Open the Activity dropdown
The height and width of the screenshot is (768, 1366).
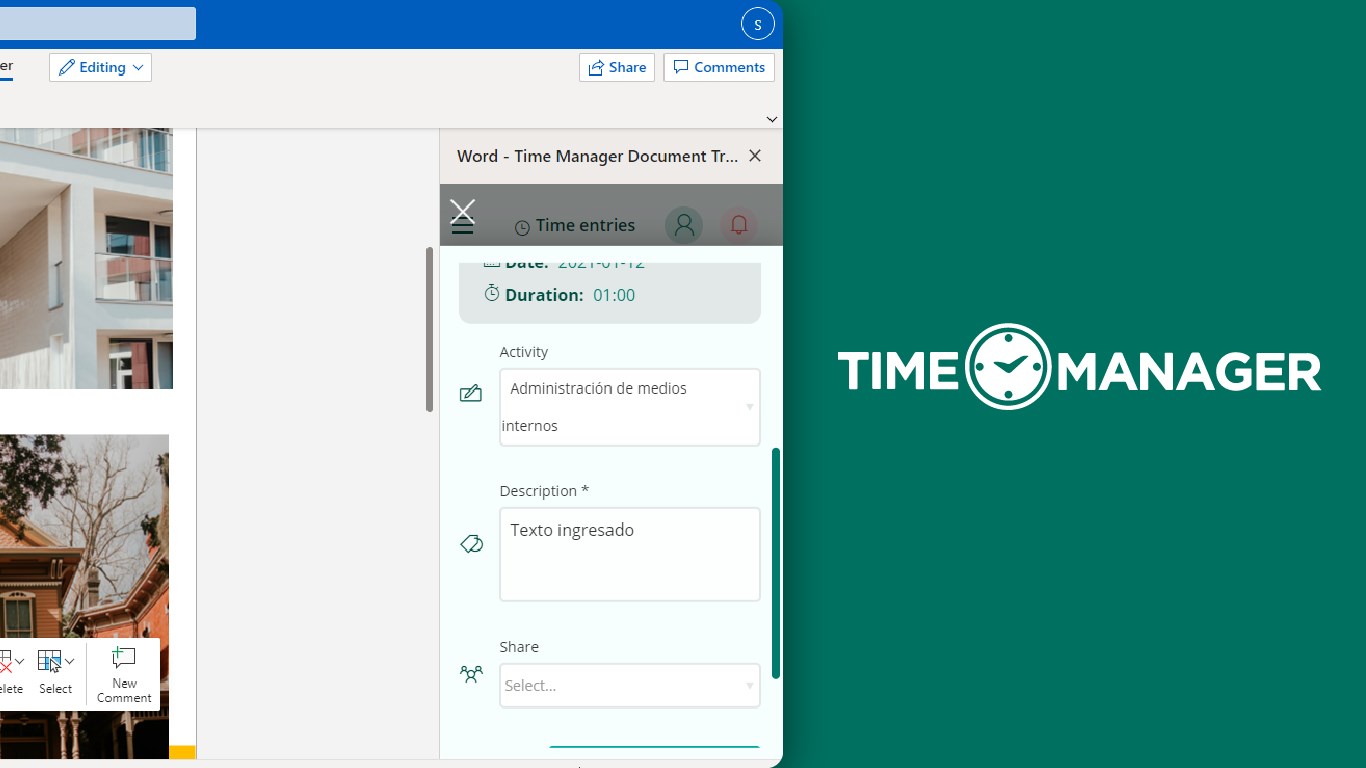click(630, 407)
